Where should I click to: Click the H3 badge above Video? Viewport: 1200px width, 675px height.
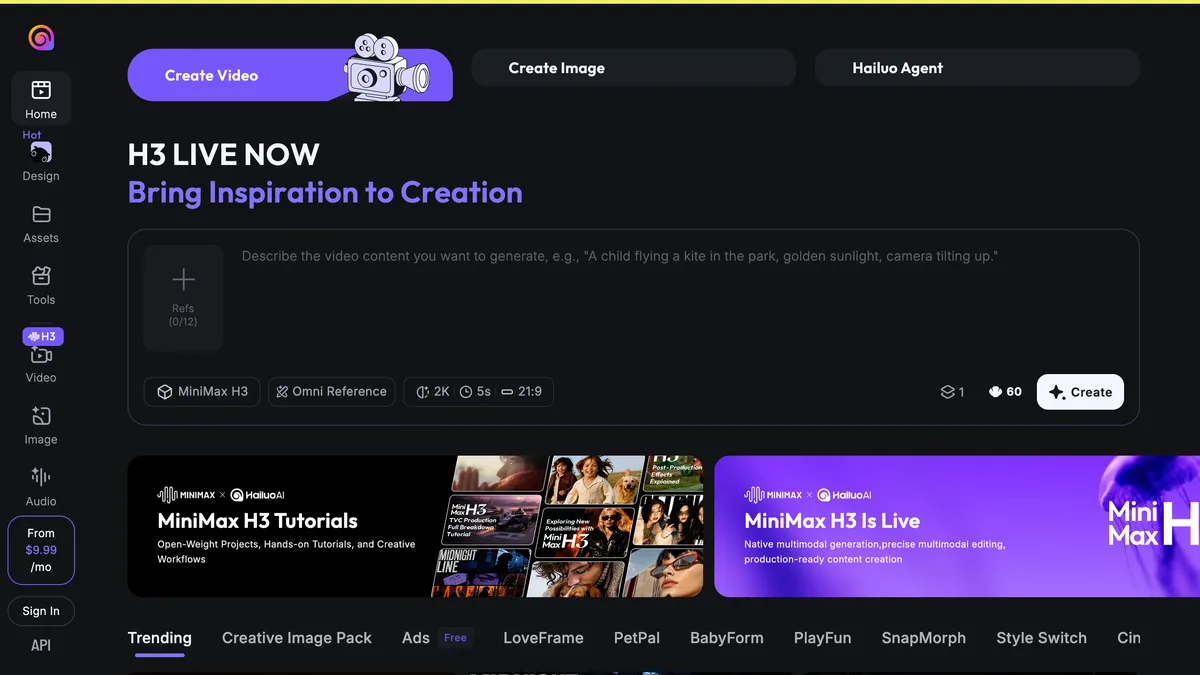(43, 336)
